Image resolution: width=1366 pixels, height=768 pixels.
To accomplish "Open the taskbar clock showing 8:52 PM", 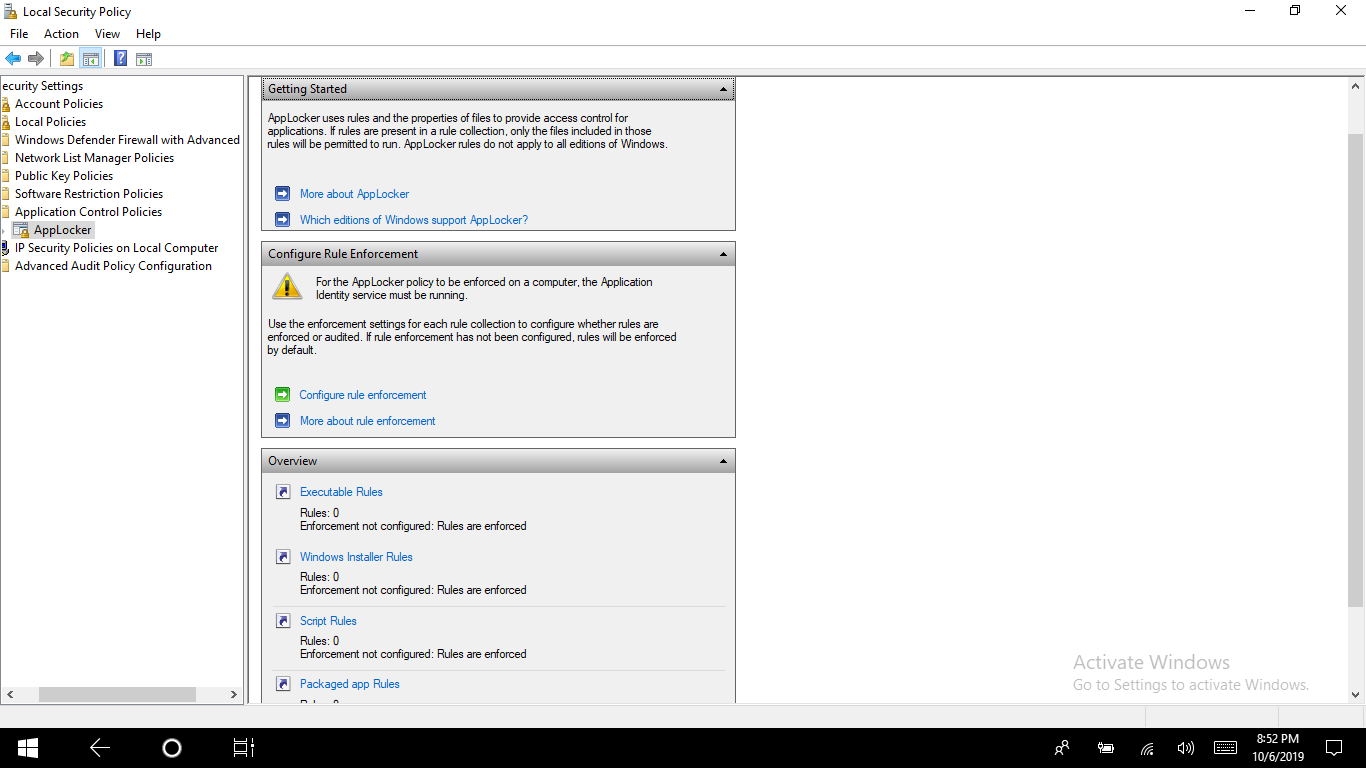I will click(1277, 748).
